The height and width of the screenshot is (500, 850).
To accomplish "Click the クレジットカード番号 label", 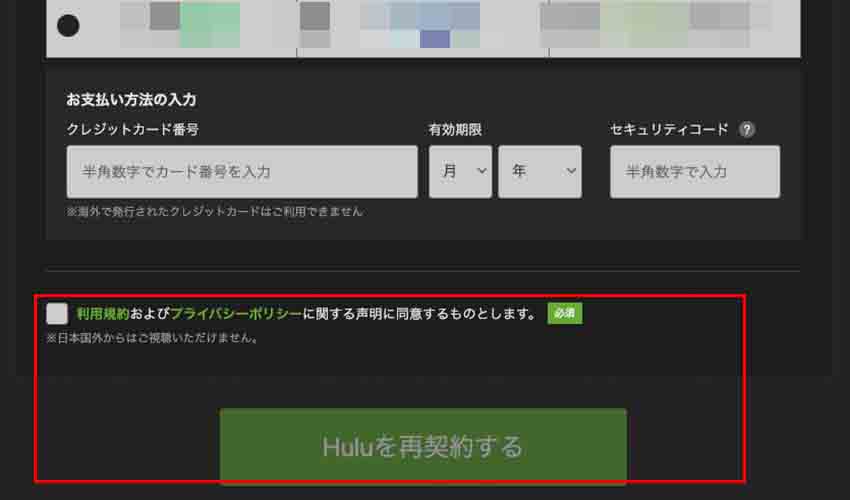I will [x=133, y=130].
